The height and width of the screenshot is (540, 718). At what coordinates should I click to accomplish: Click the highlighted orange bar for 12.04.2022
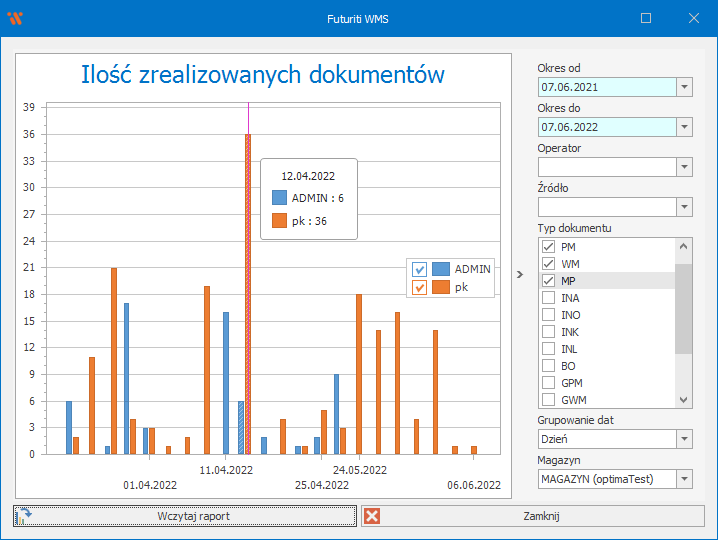pyautogui.click(x=248, y=300)
